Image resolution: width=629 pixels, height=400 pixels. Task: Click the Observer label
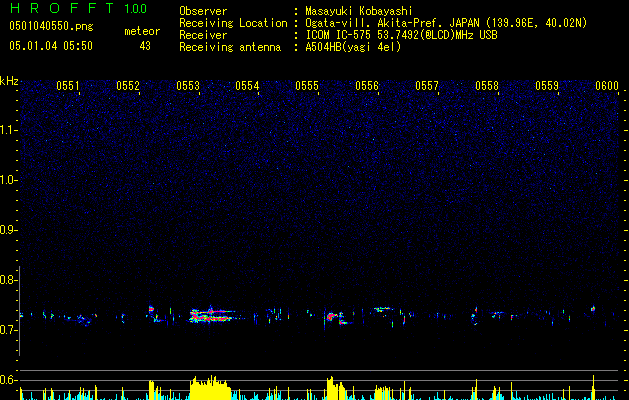click(203, 11)
